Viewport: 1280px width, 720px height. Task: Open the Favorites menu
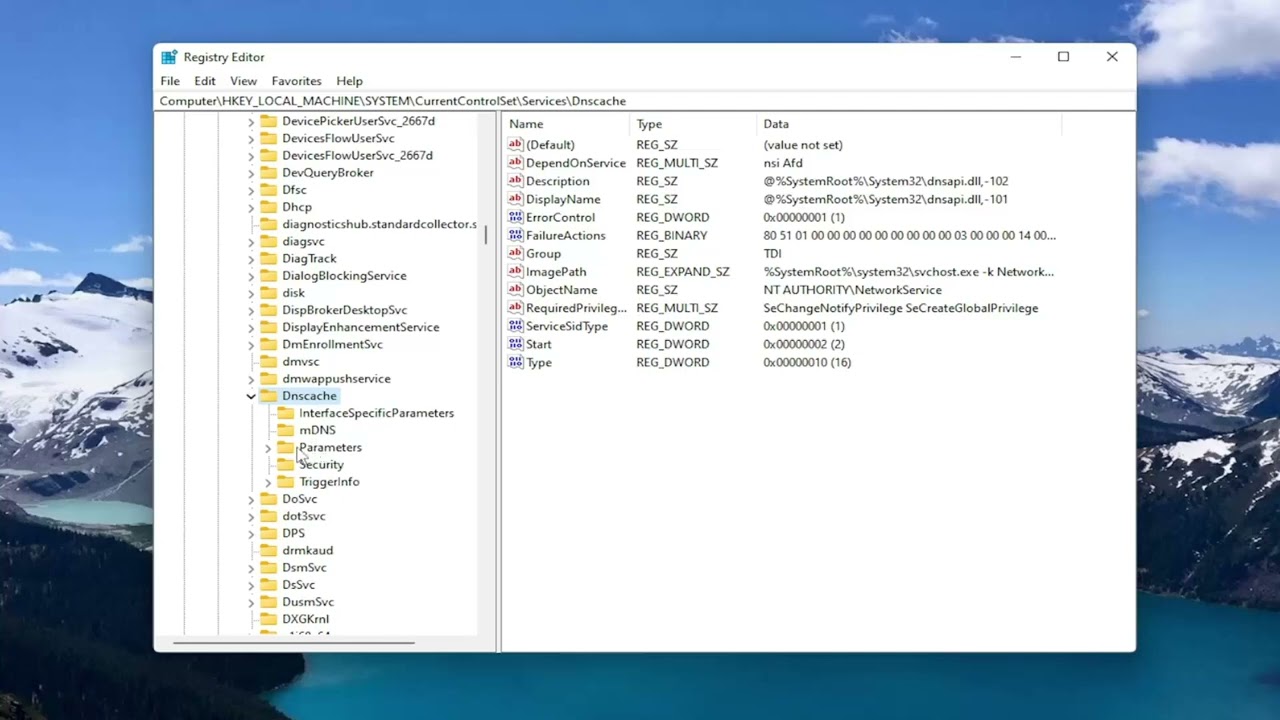click(296, 81)
